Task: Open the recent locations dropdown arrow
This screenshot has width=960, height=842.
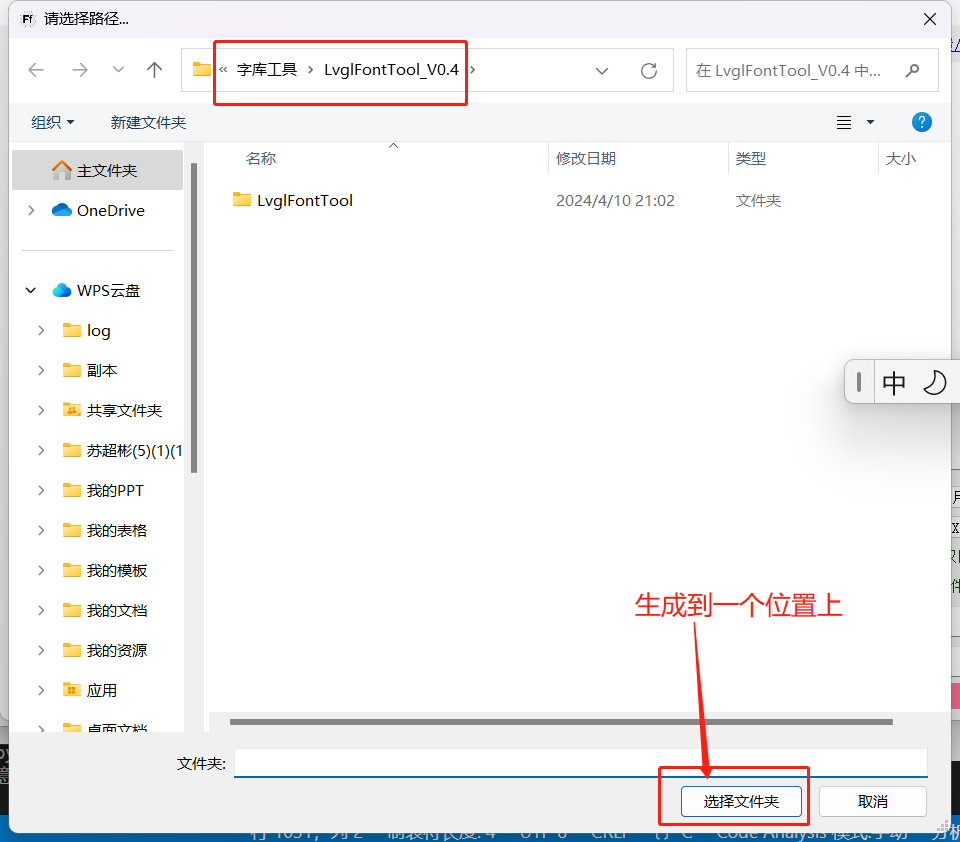Action: [118, 70]
